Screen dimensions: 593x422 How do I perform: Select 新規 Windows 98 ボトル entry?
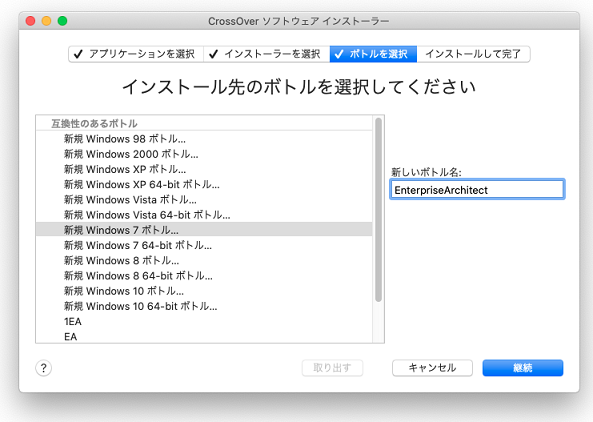[204, 139]
